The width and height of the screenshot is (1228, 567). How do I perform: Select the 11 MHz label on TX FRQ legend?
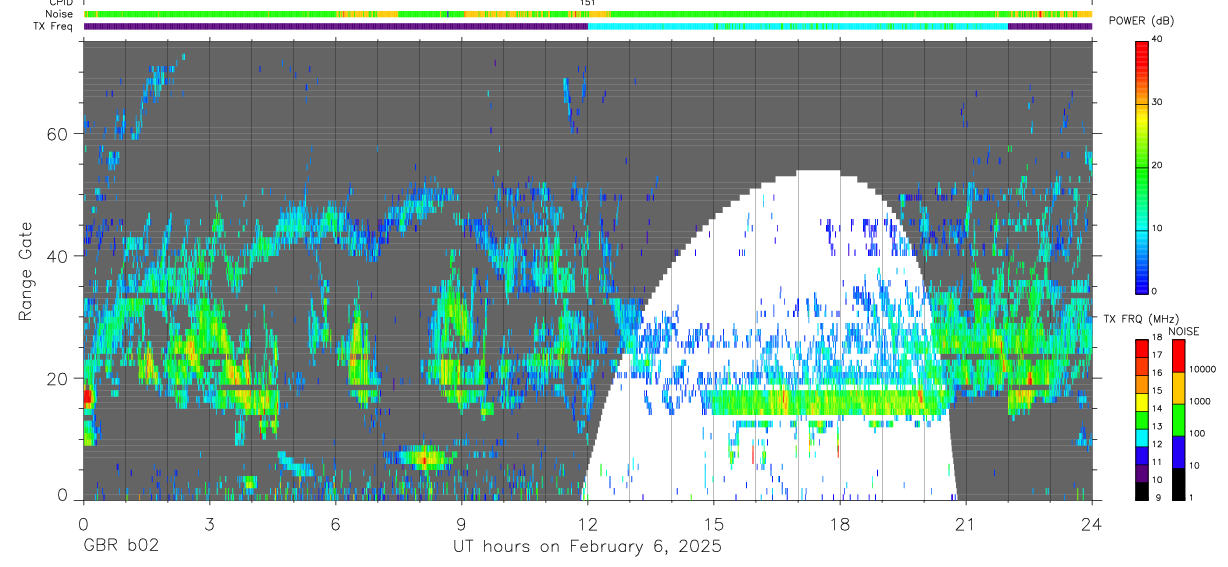point(1157,462)
